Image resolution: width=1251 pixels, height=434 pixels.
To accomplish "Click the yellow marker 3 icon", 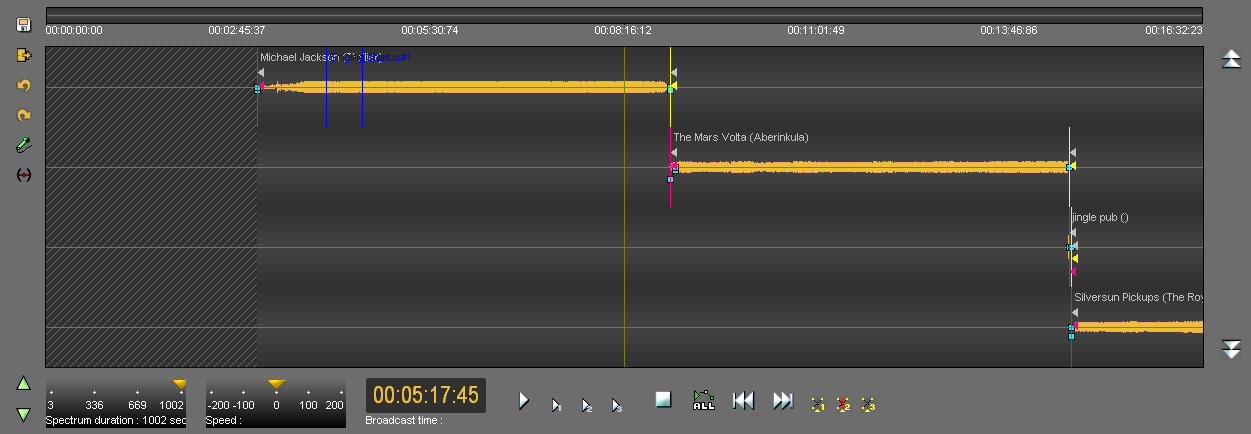I will tap(868, 404).
